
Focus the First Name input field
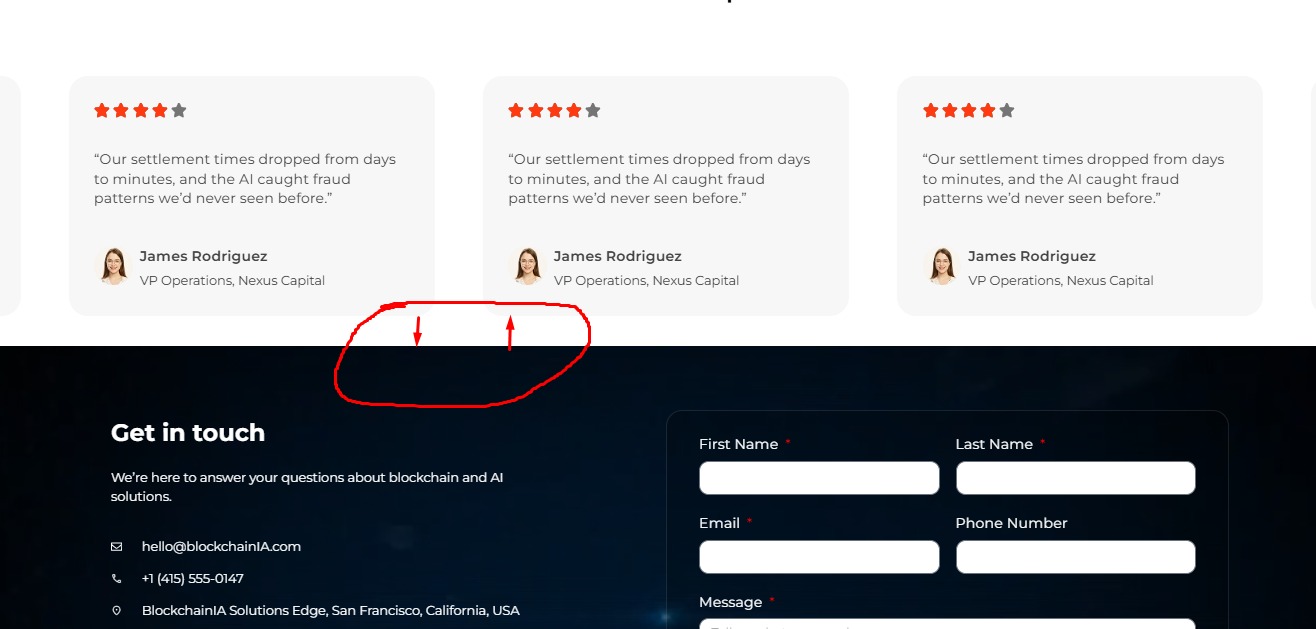[819, 478]
